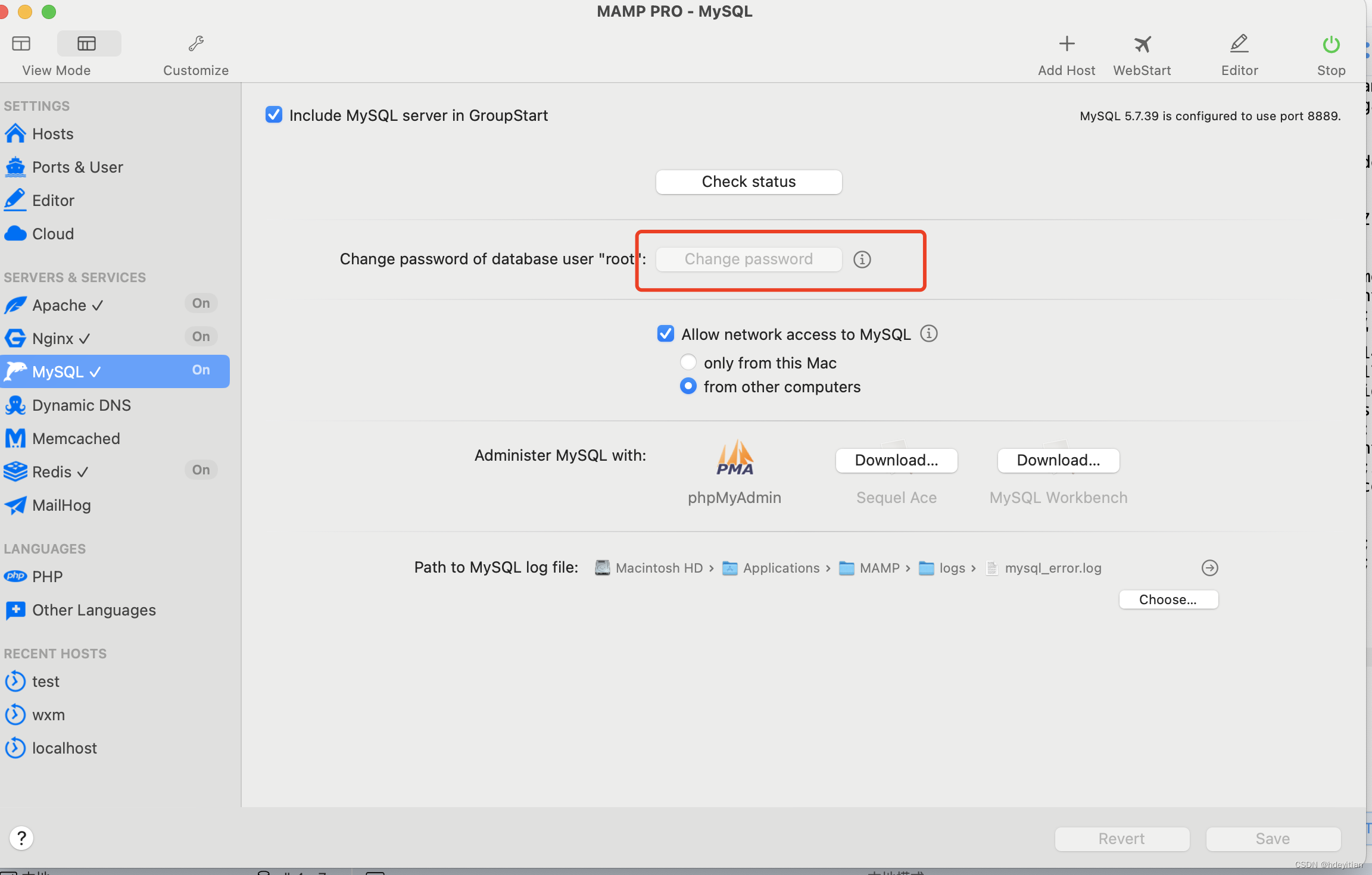Click the Customize wrench icon
The height and width of the screenshot is (875, 1372).
(x=196, y=44)
